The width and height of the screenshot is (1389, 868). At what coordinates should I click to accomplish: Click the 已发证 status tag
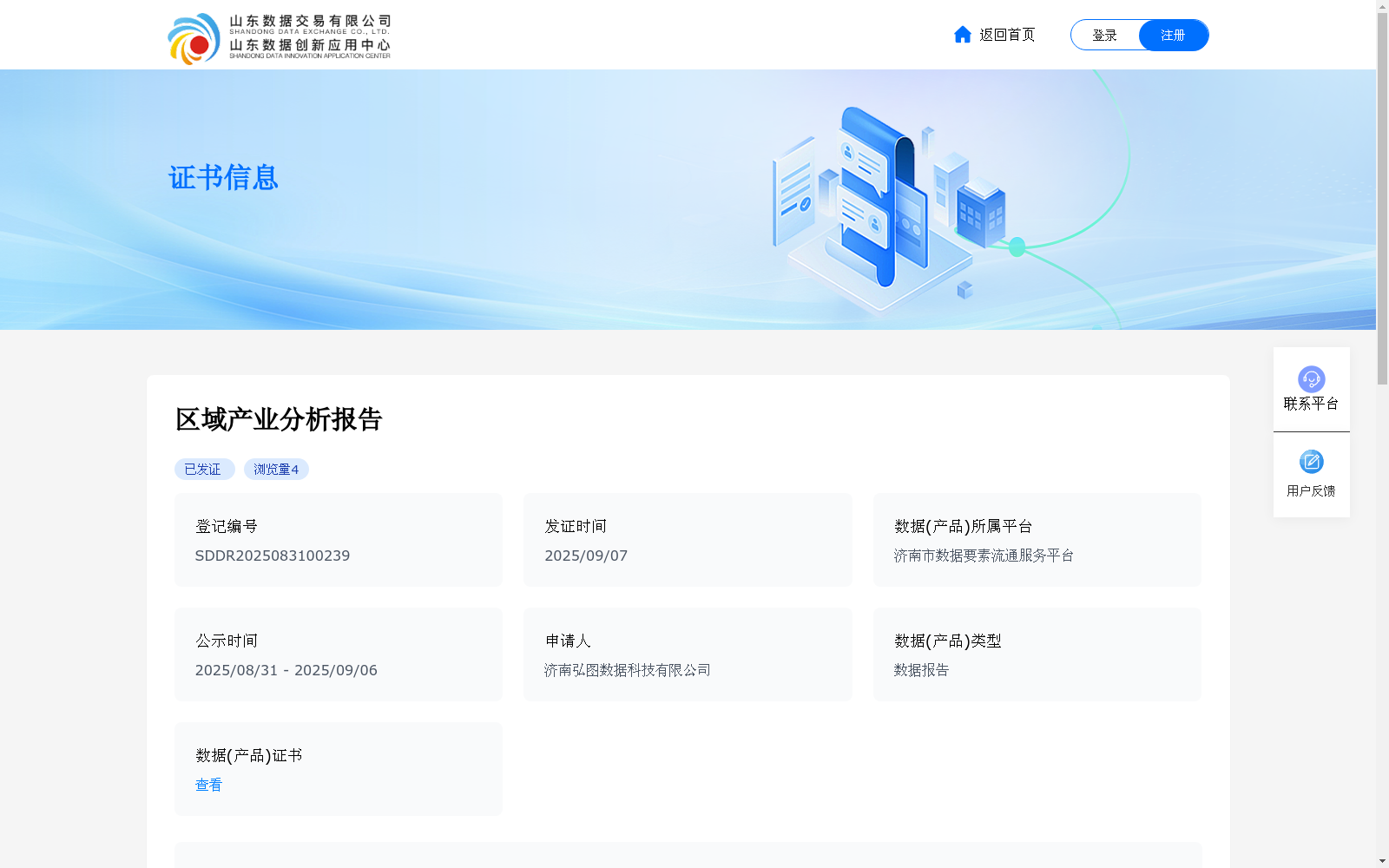204,470
